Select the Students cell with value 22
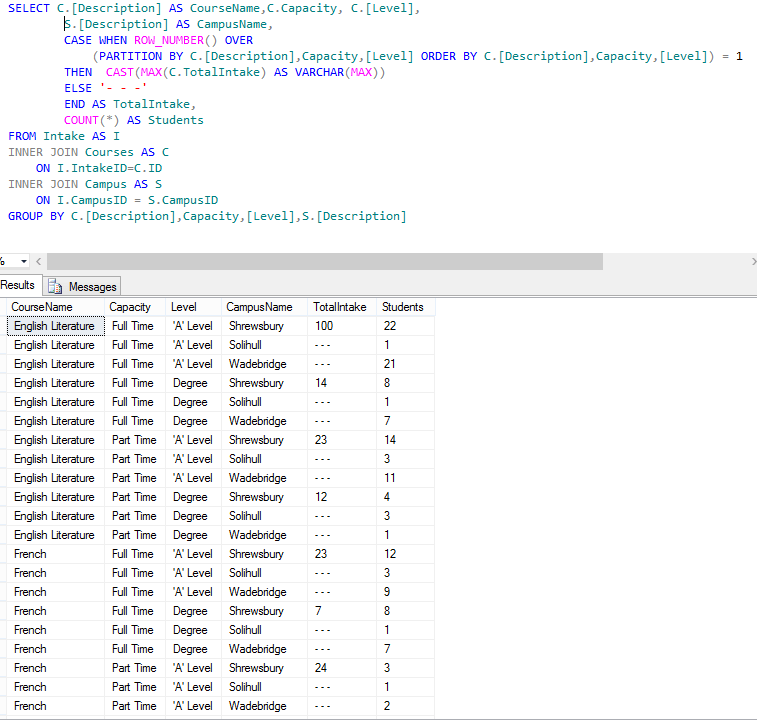Viewport: 757px width, 720px height. pyautogui.click(x=390, y=326)
